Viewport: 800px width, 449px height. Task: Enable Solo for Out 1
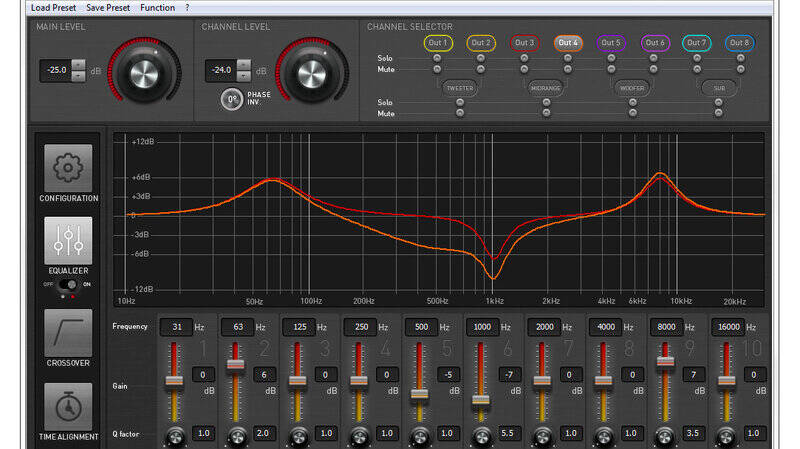[x=437, y=58]
